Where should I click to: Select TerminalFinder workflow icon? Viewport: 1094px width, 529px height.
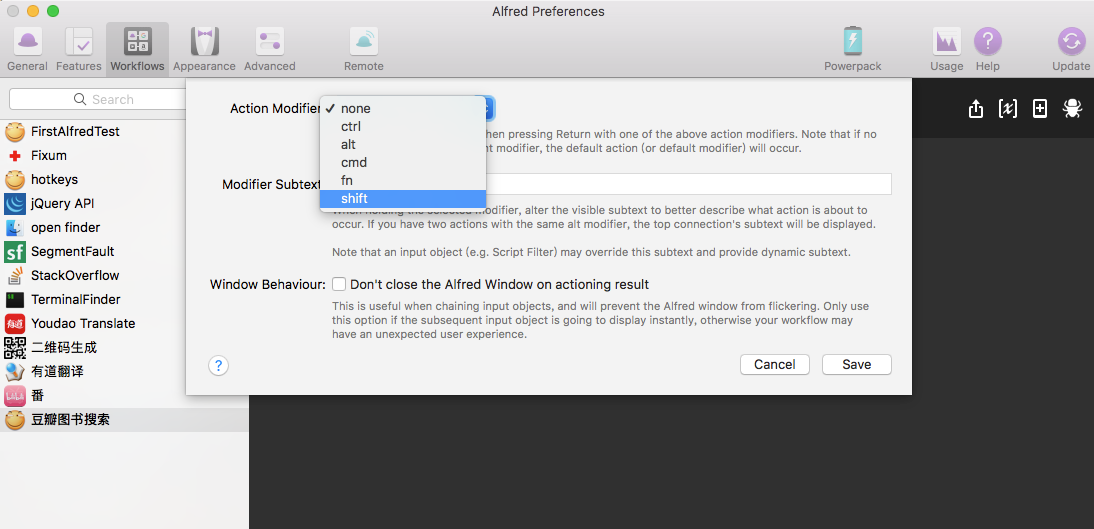[x=15, y=299]
